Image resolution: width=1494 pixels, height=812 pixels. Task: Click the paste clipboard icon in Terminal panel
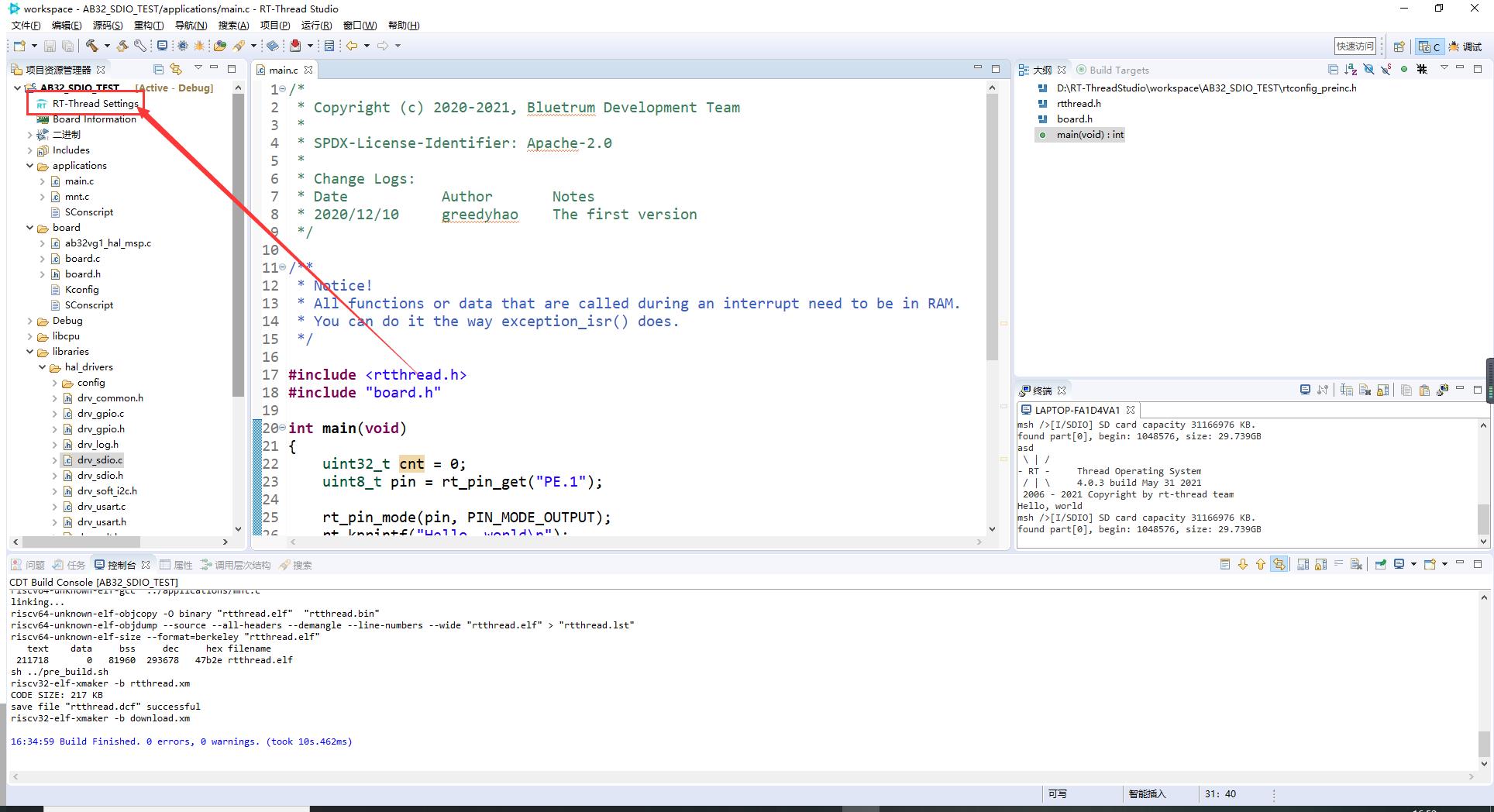click(x=1424, y=390)
